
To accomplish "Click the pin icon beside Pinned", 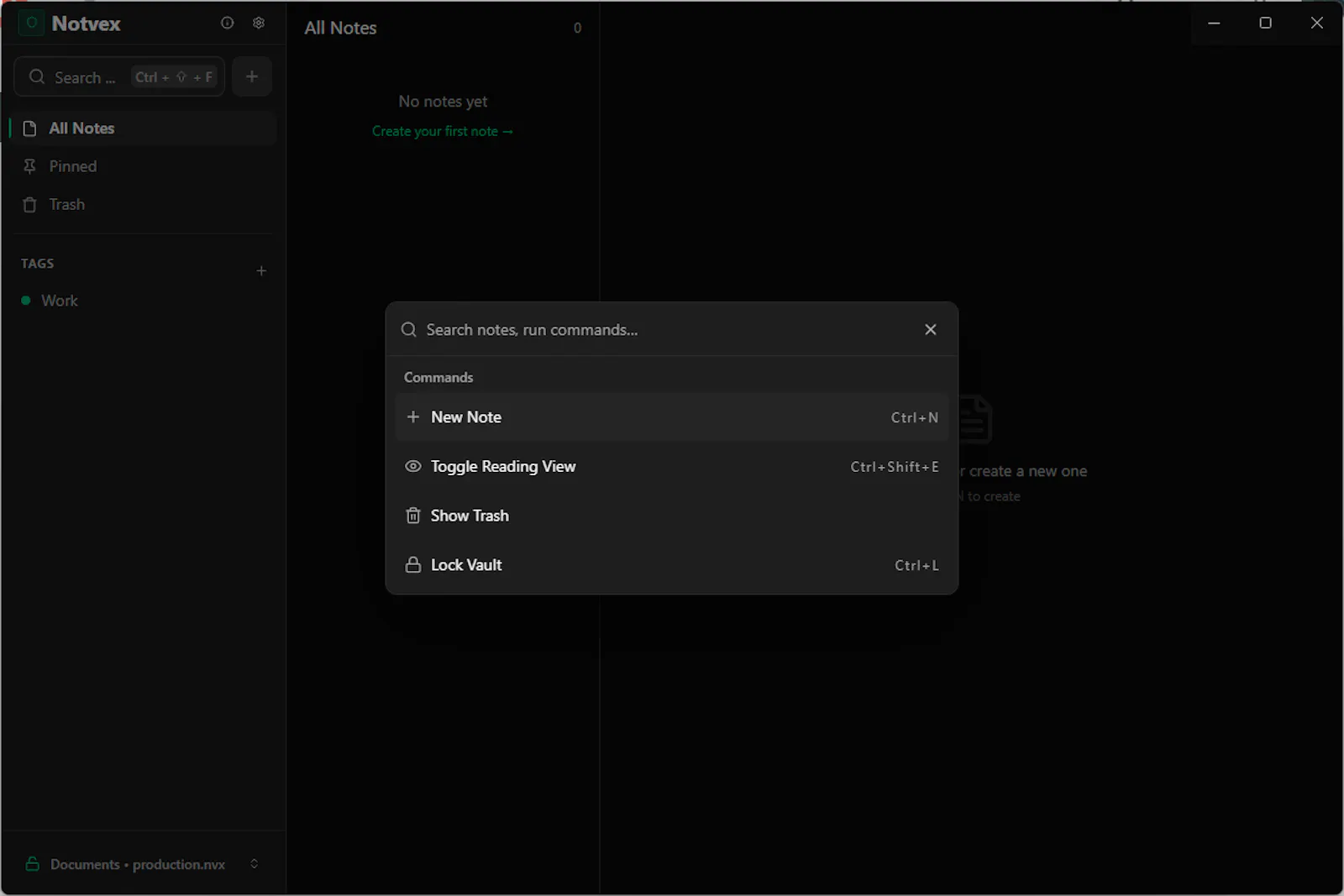I will 29,166.
